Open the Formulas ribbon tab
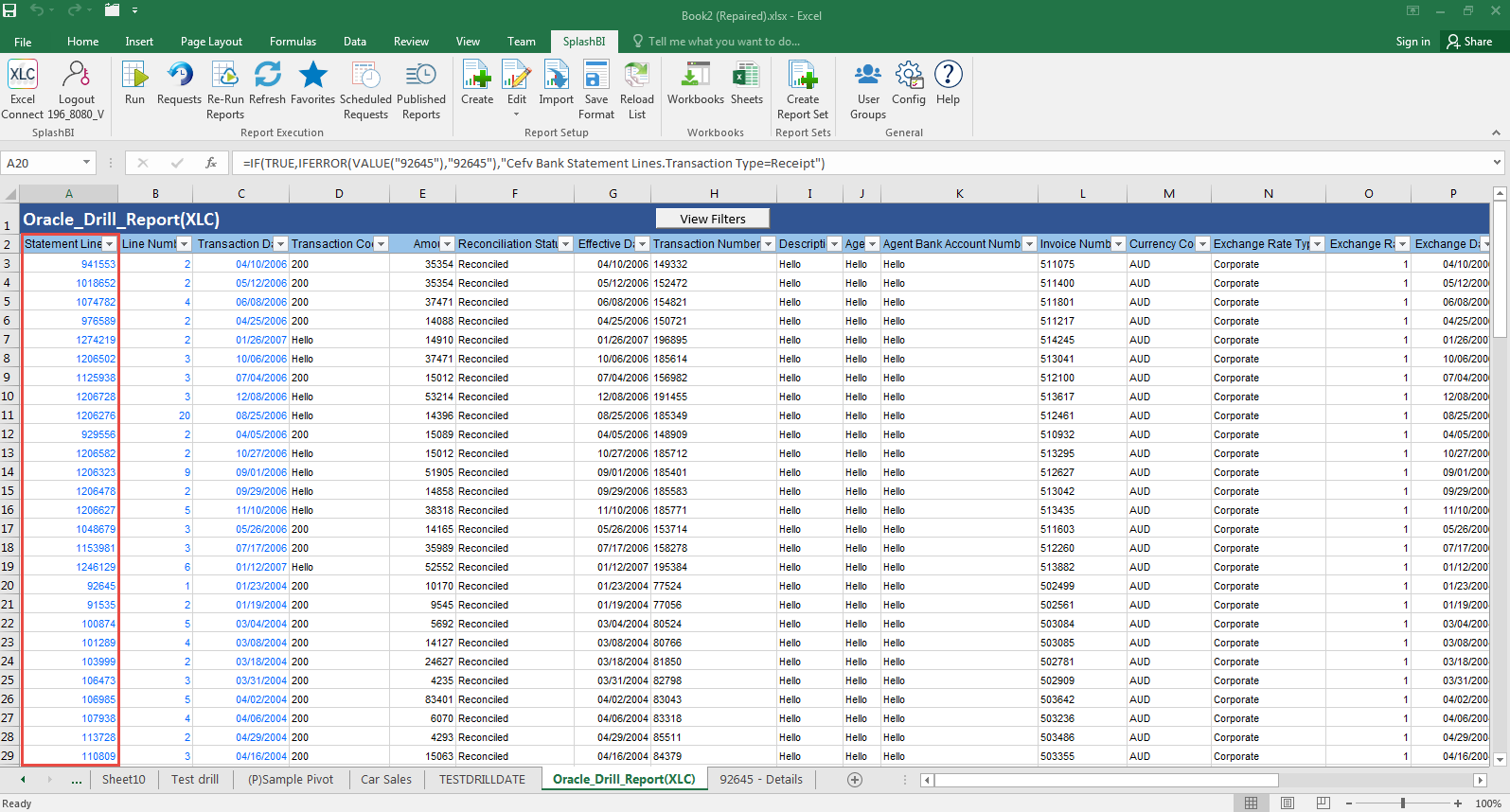 293,42
